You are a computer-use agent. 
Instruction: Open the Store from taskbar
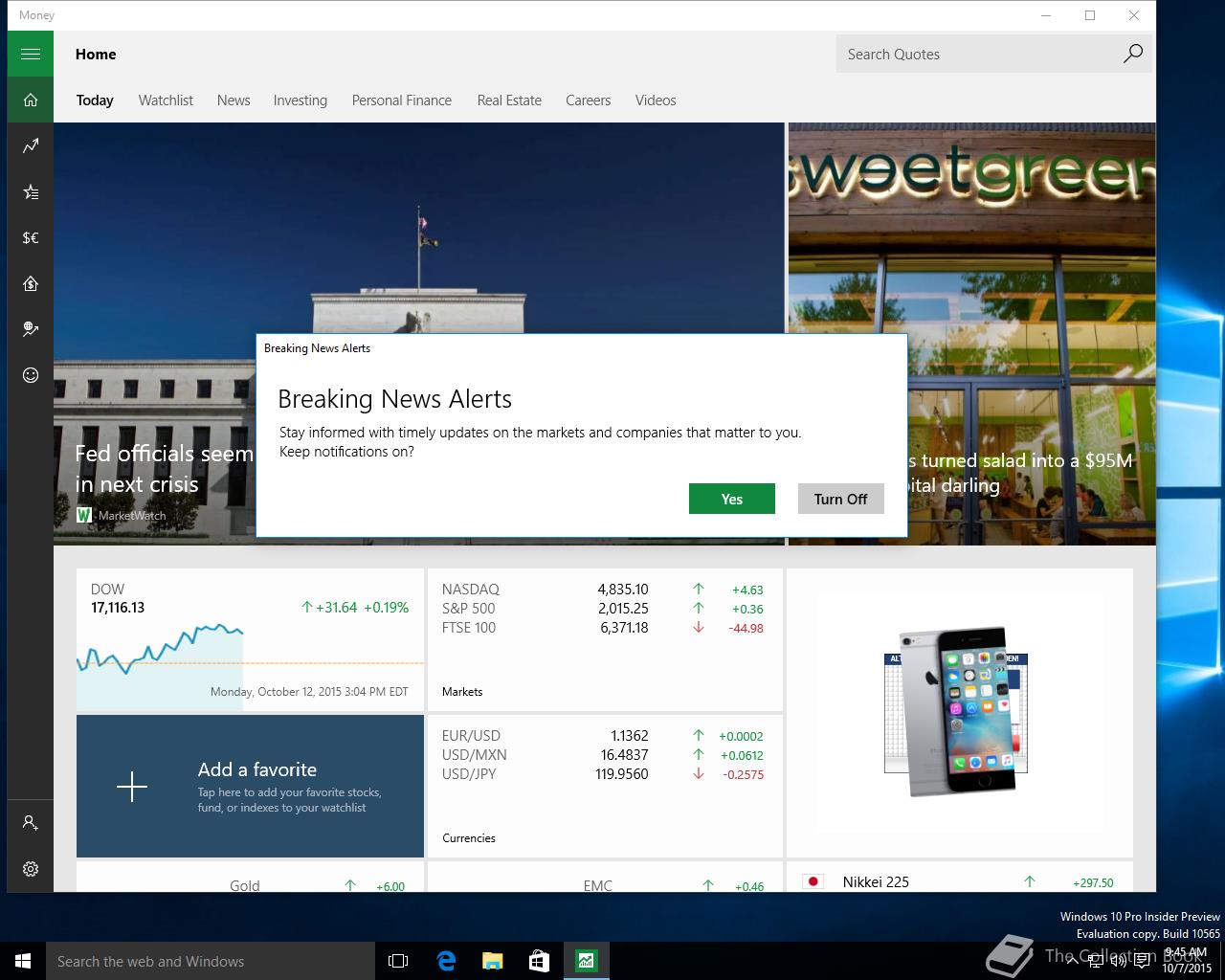tap(539, 961)
